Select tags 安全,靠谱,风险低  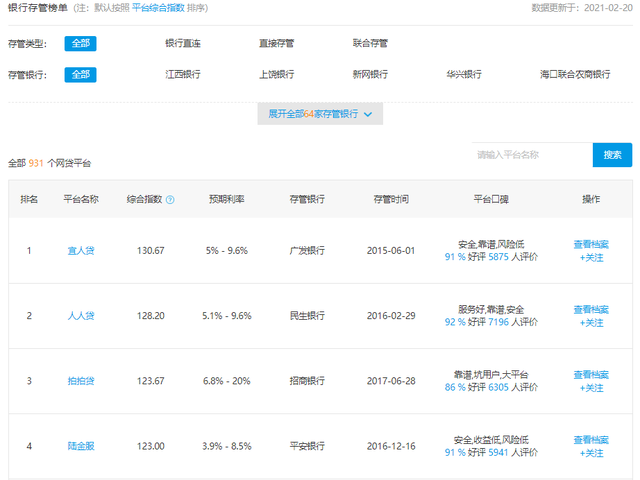[491, 244]
